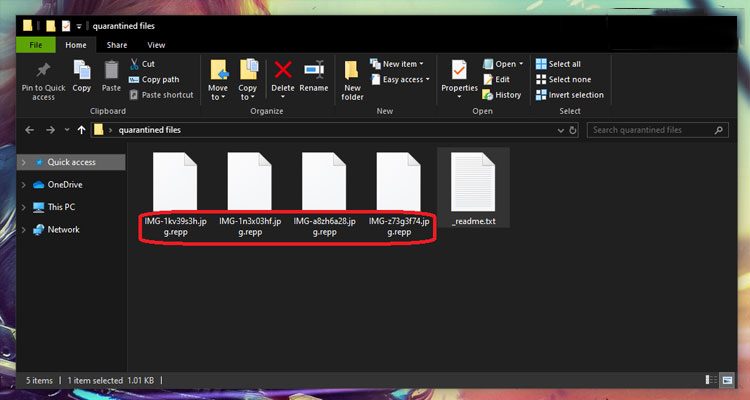Switch to details view layout
This screenshot has height=400, width=750.
[x=711, y=380]
